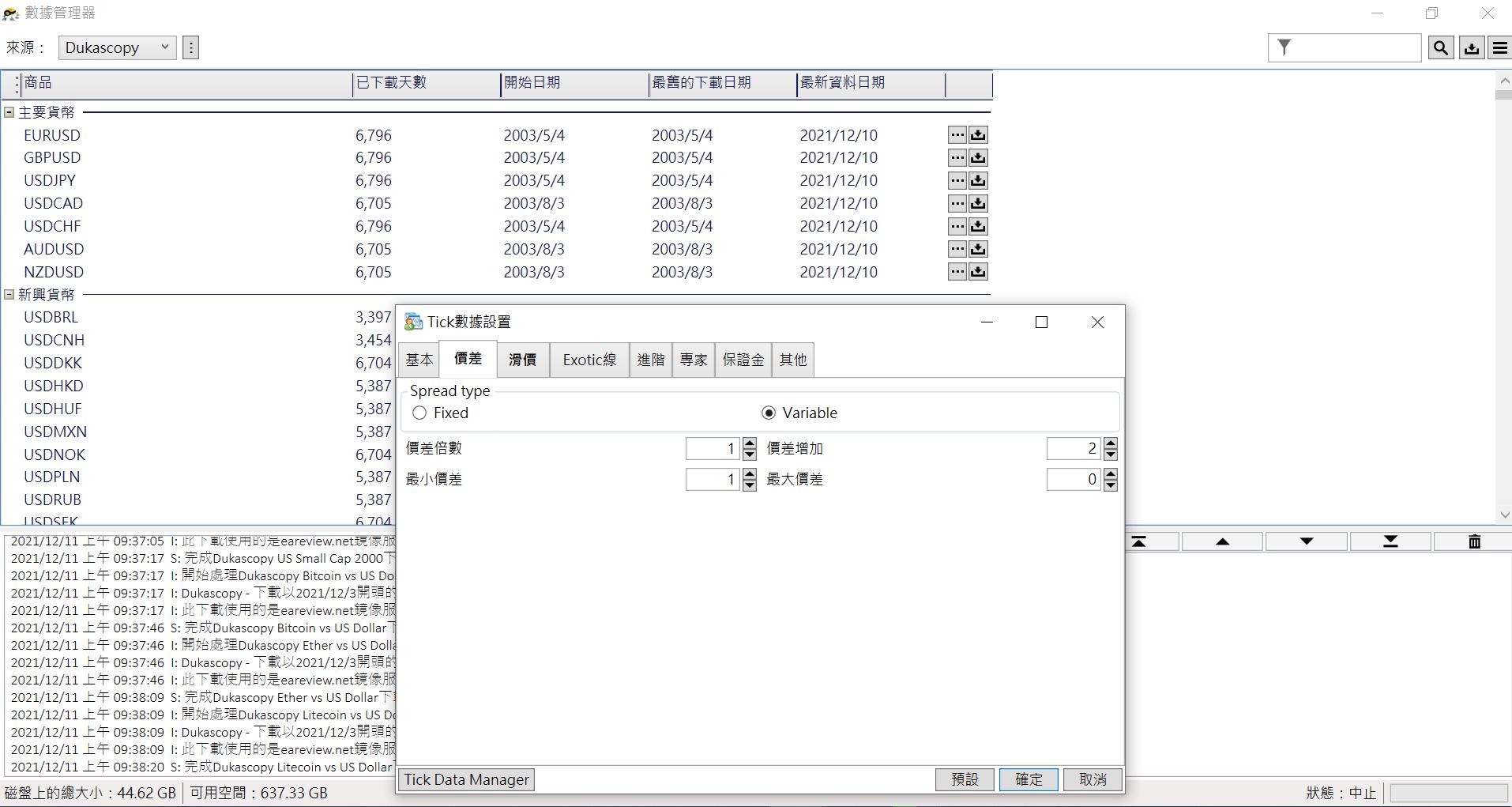Click the filter search input field
The height and width of the screenshot is (807, 1512).
1345,48
